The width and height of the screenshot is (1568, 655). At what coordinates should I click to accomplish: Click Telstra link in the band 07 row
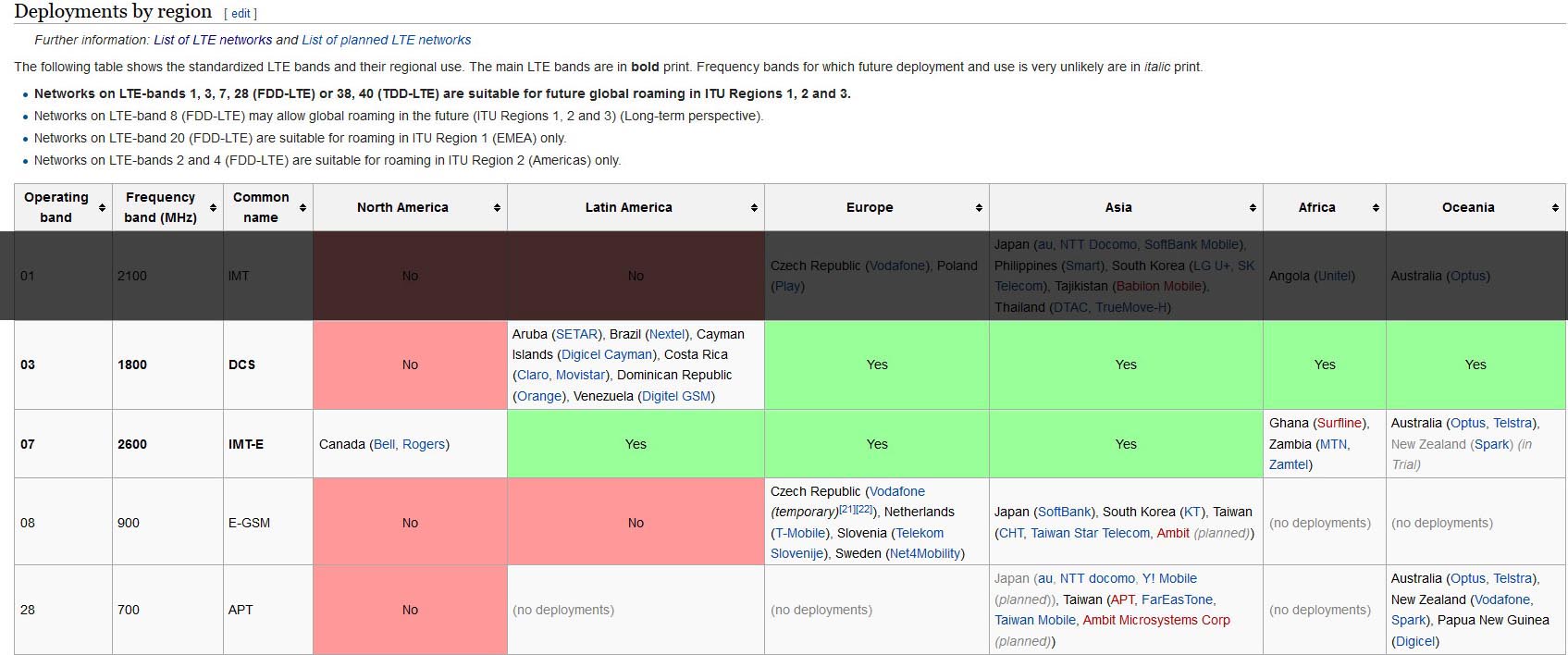[1512, 423]
